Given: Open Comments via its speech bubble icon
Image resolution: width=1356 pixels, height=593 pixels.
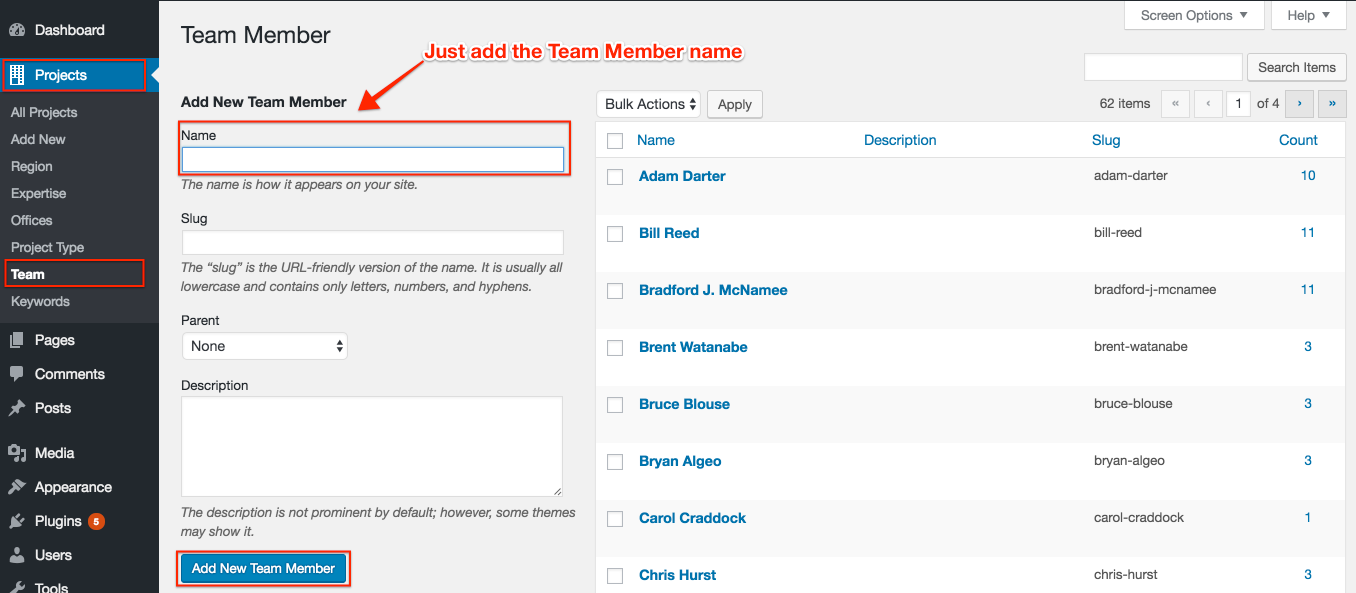Looking at the screenshot, I should (x=17, y=374).
